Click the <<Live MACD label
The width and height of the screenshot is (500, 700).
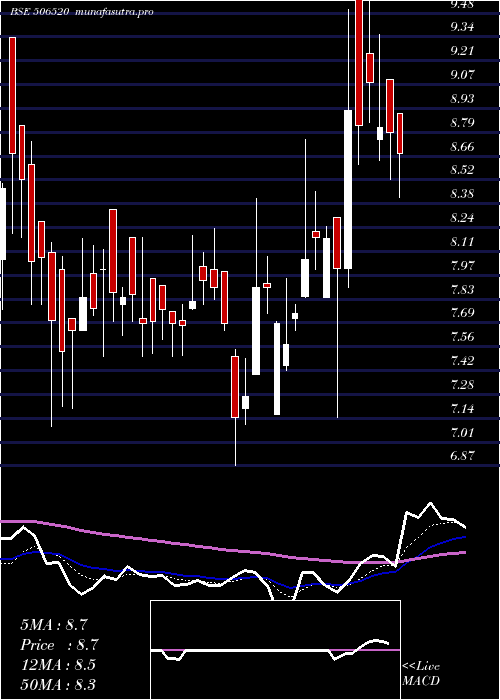tap(421, 673)
